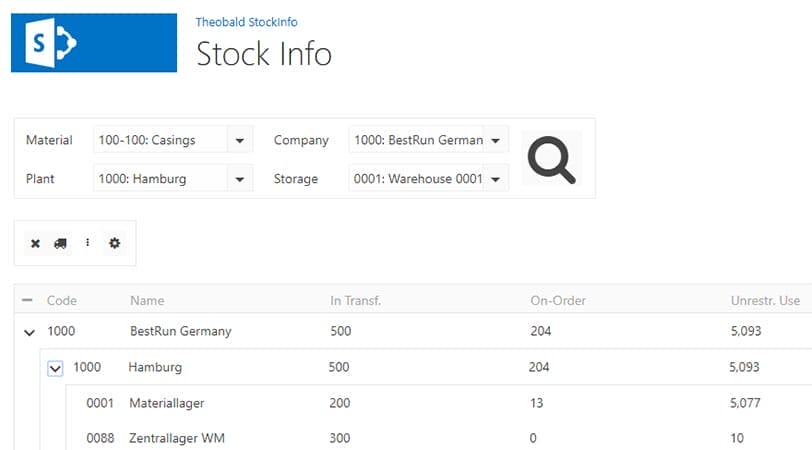
Task: Click the 100-100: Casings material field
Action: point(161,140)
